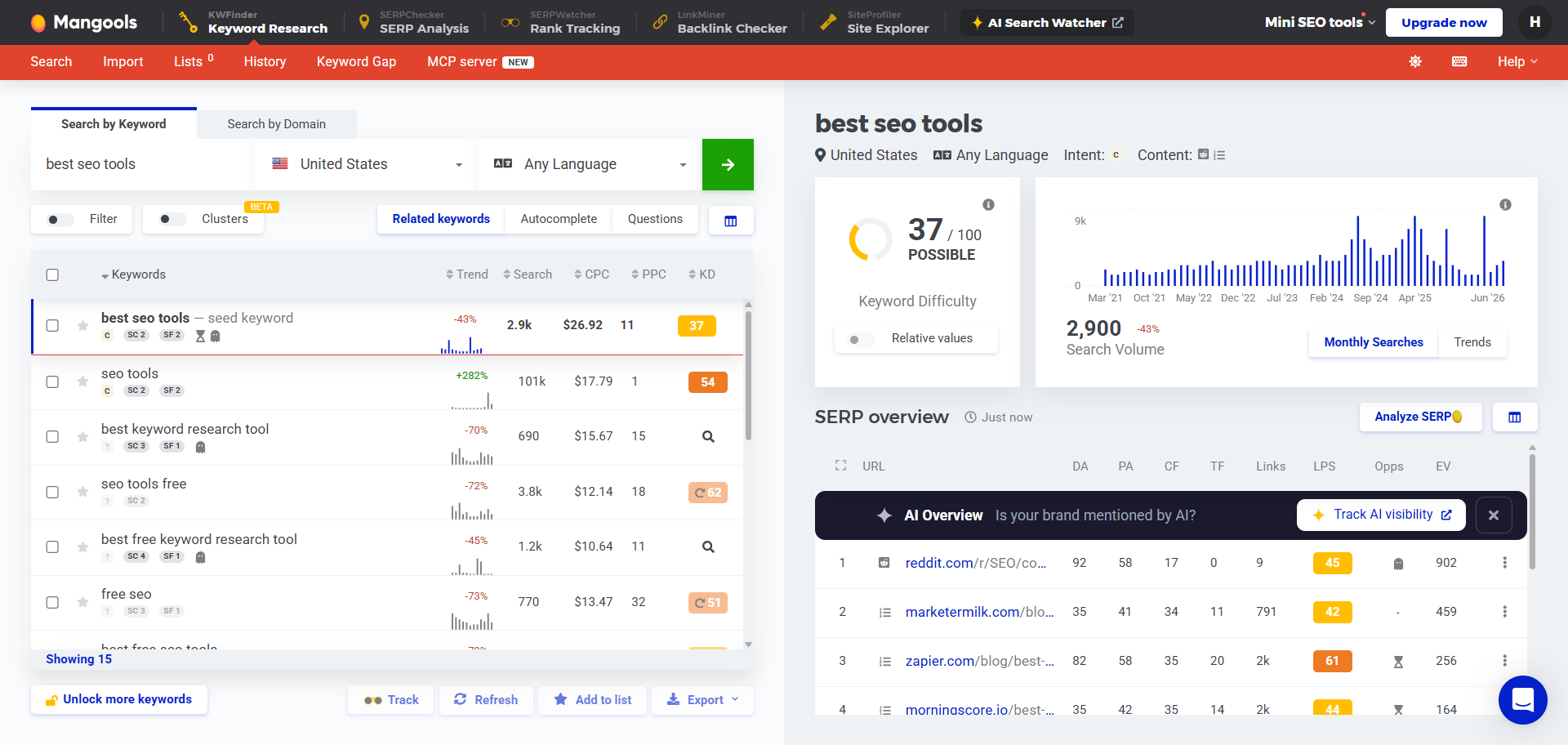Sort keywords by KD column
1568x745 pixels.
click(702, 274)
